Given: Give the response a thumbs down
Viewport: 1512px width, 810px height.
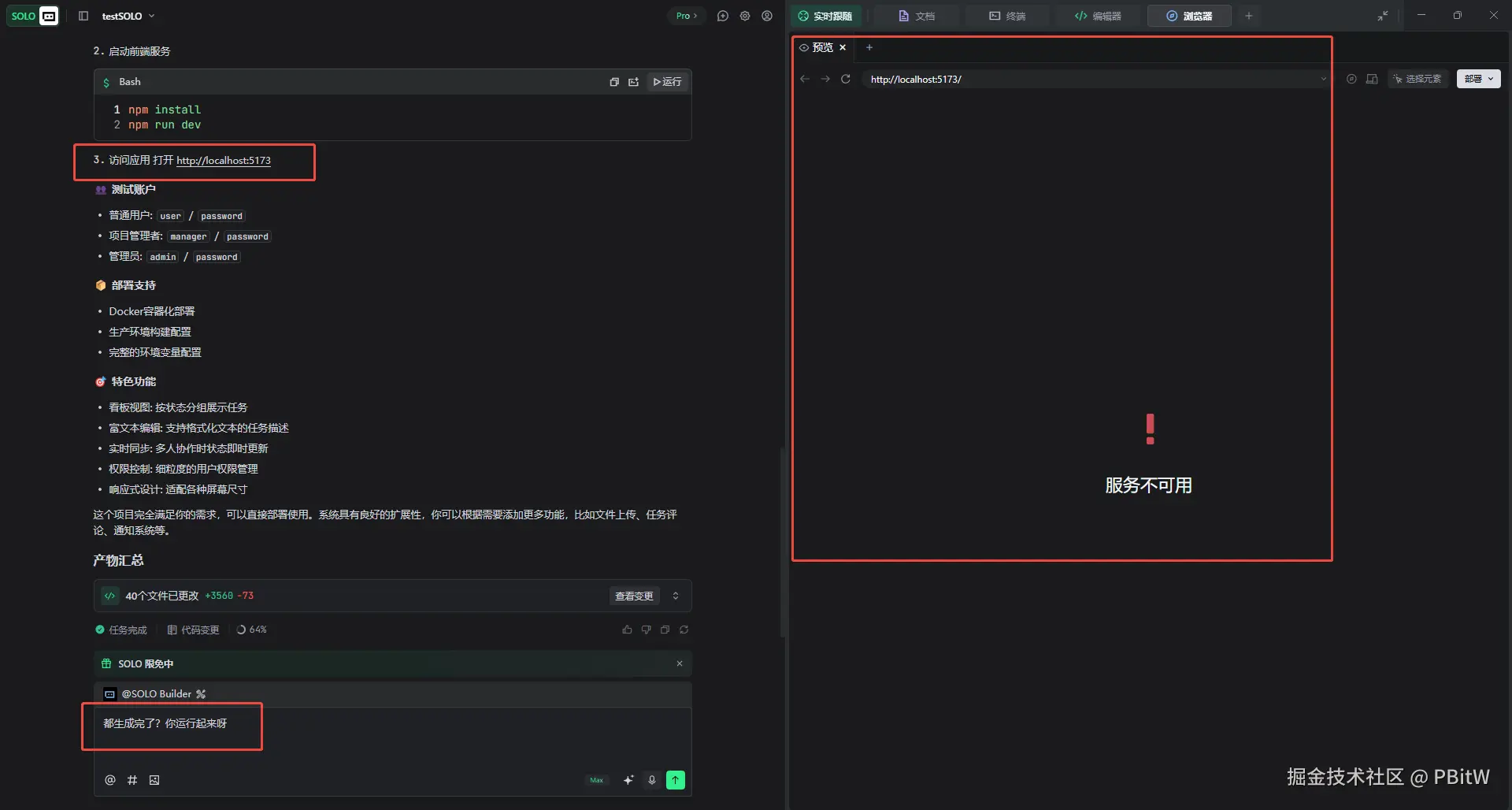Looking at the screenshot, I should [x=646, y=630].
